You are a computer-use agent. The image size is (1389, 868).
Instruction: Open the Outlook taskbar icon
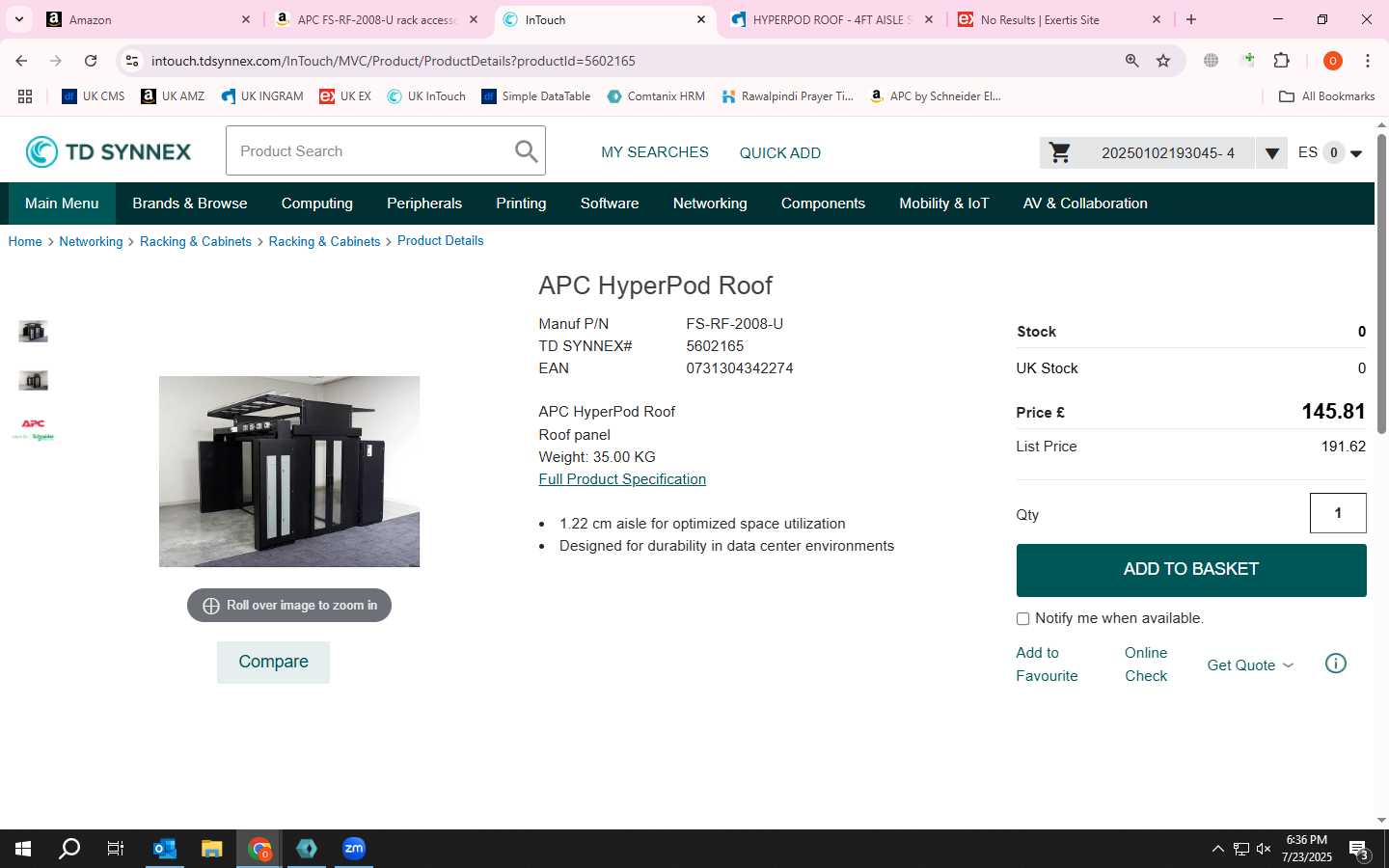click(165, 849)
